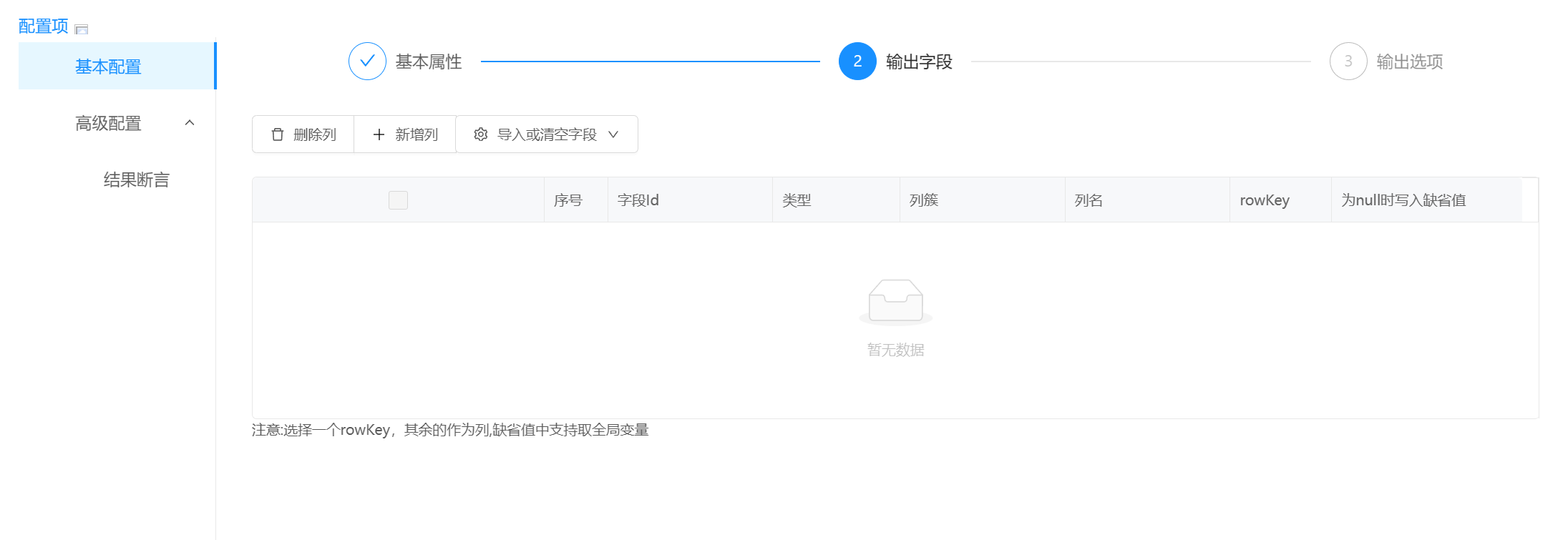Click the small window icon beside 配置项
1568x540 pixels.
point(82,29)
